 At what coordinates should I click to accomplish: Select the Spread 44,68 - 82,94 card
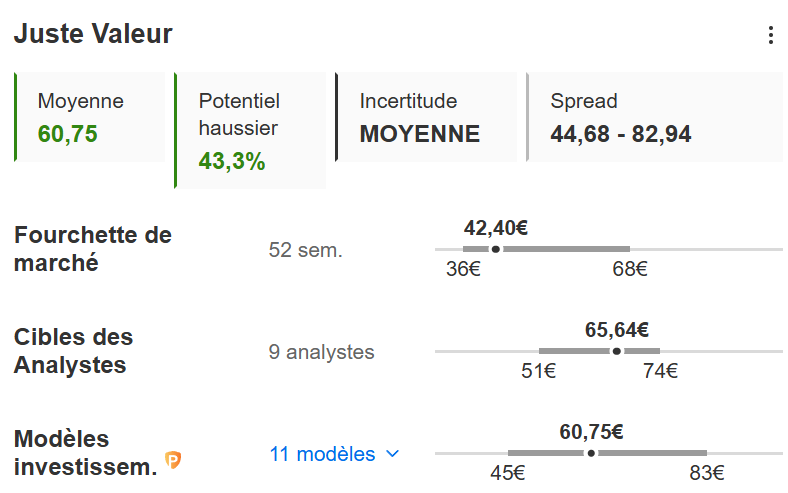(654, 117)
